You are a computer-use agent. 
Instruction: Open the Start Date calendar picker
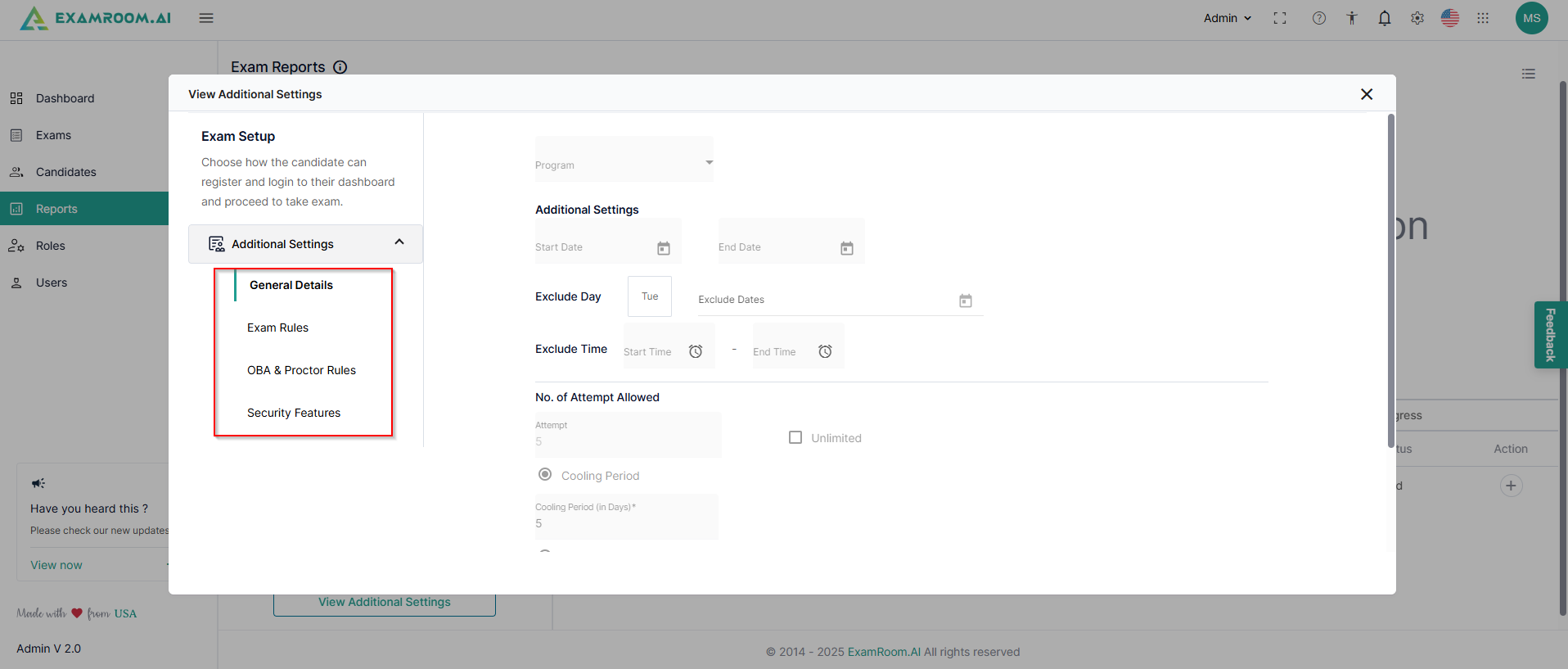[x=663, y=248]
